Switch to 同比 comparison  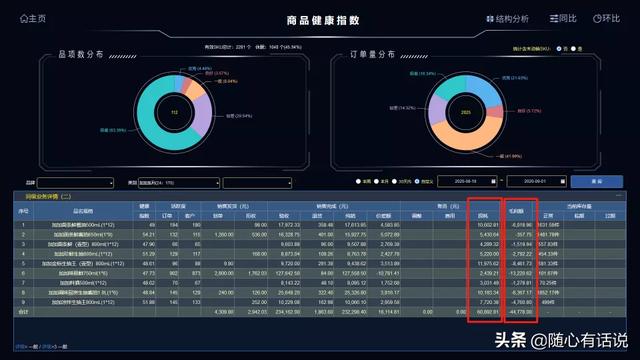pyautogui.click(x=563, y=18)
